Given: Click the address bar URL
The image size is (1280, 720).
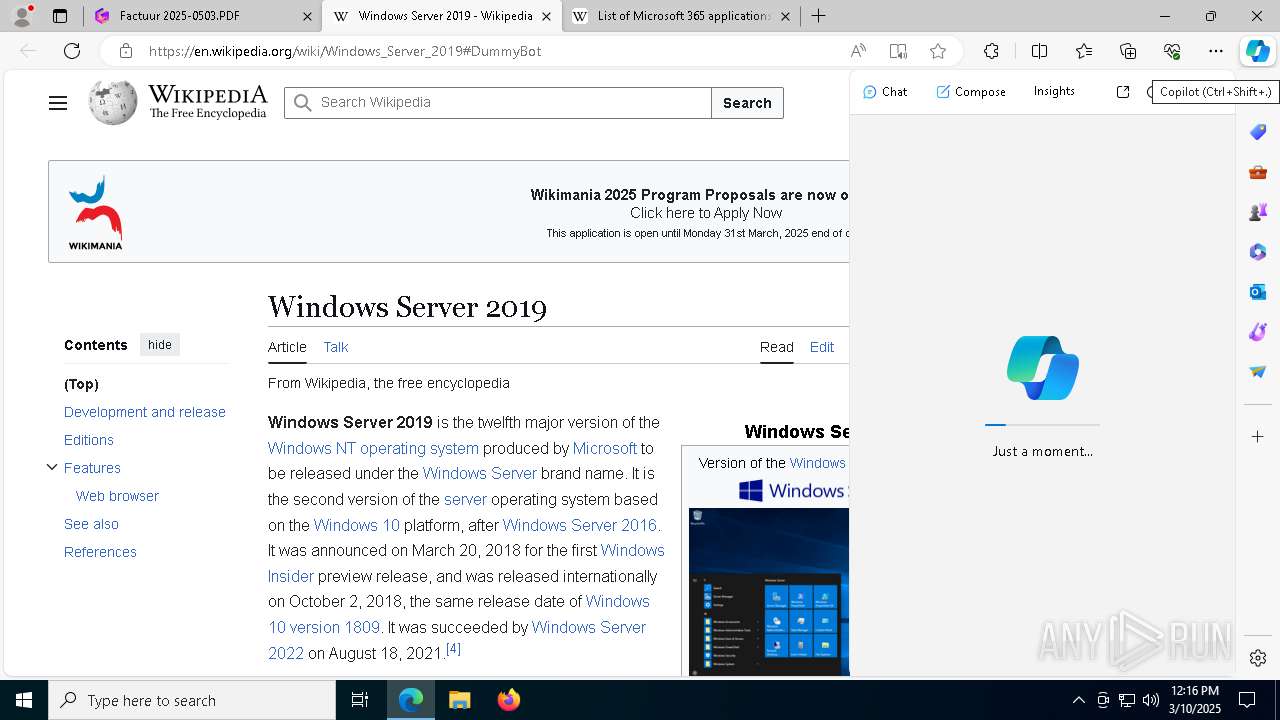Looking at the screenshot, I should pyautogui.click(x=345, y=51).
